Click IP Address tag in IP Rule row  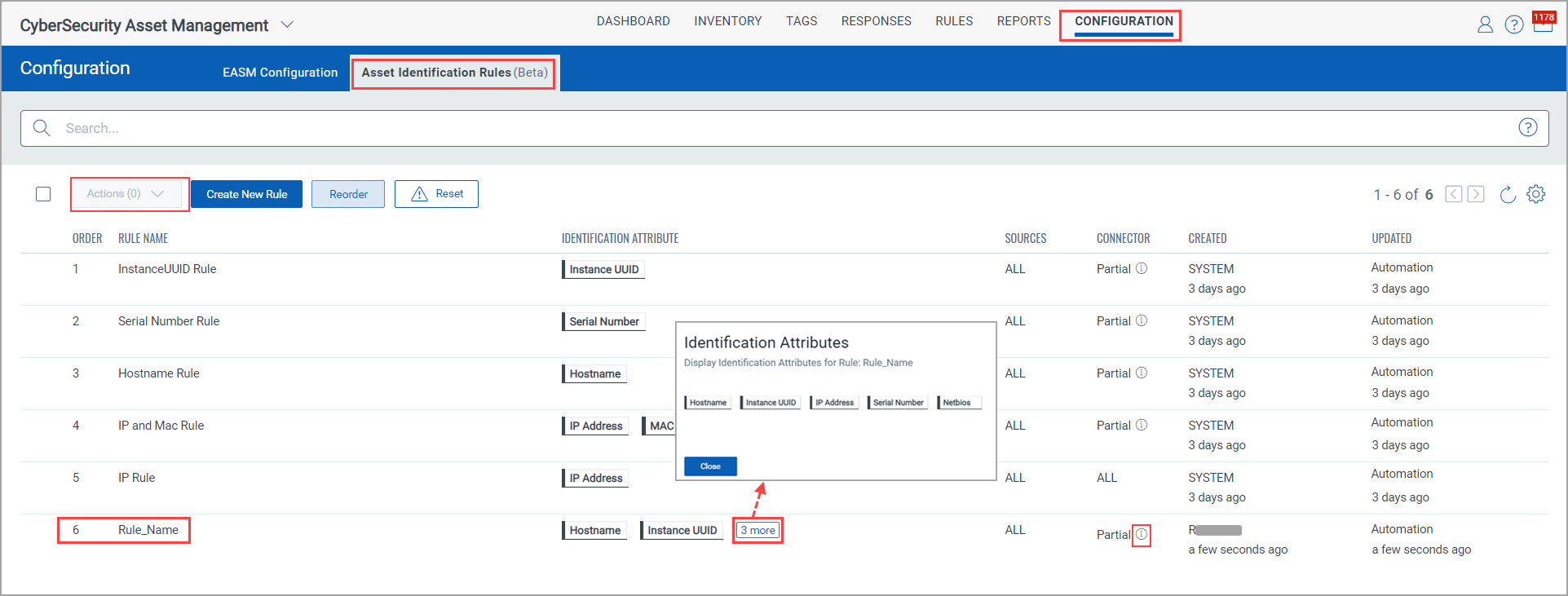[x=595, y=479]
